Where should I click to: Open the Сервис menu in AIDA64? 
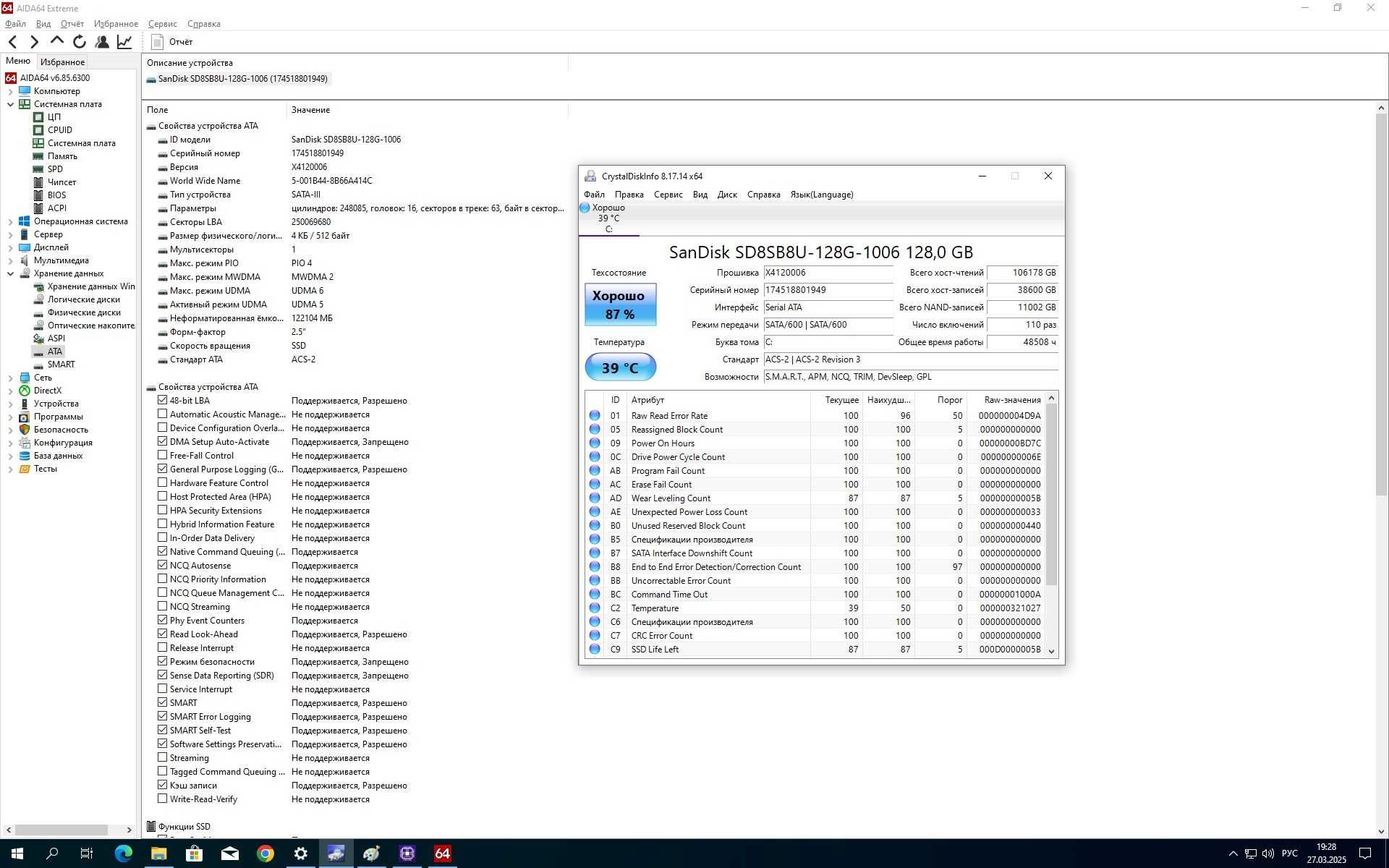(x=162, y=24)
